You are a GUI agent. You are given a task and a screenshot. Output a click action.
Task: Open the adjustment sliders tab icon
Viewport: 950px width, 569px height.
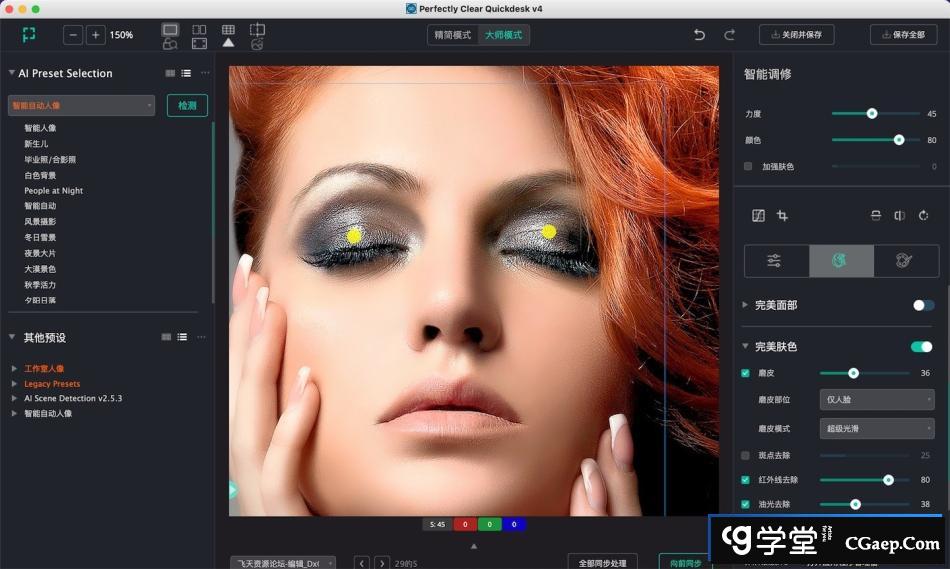775,260
